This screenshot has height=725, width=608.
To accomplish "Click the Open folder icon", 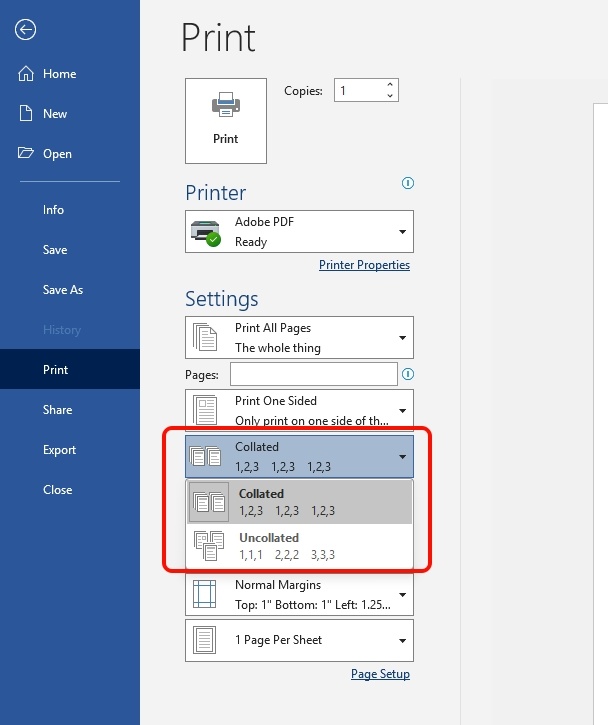I will click(x=26, y=153).
